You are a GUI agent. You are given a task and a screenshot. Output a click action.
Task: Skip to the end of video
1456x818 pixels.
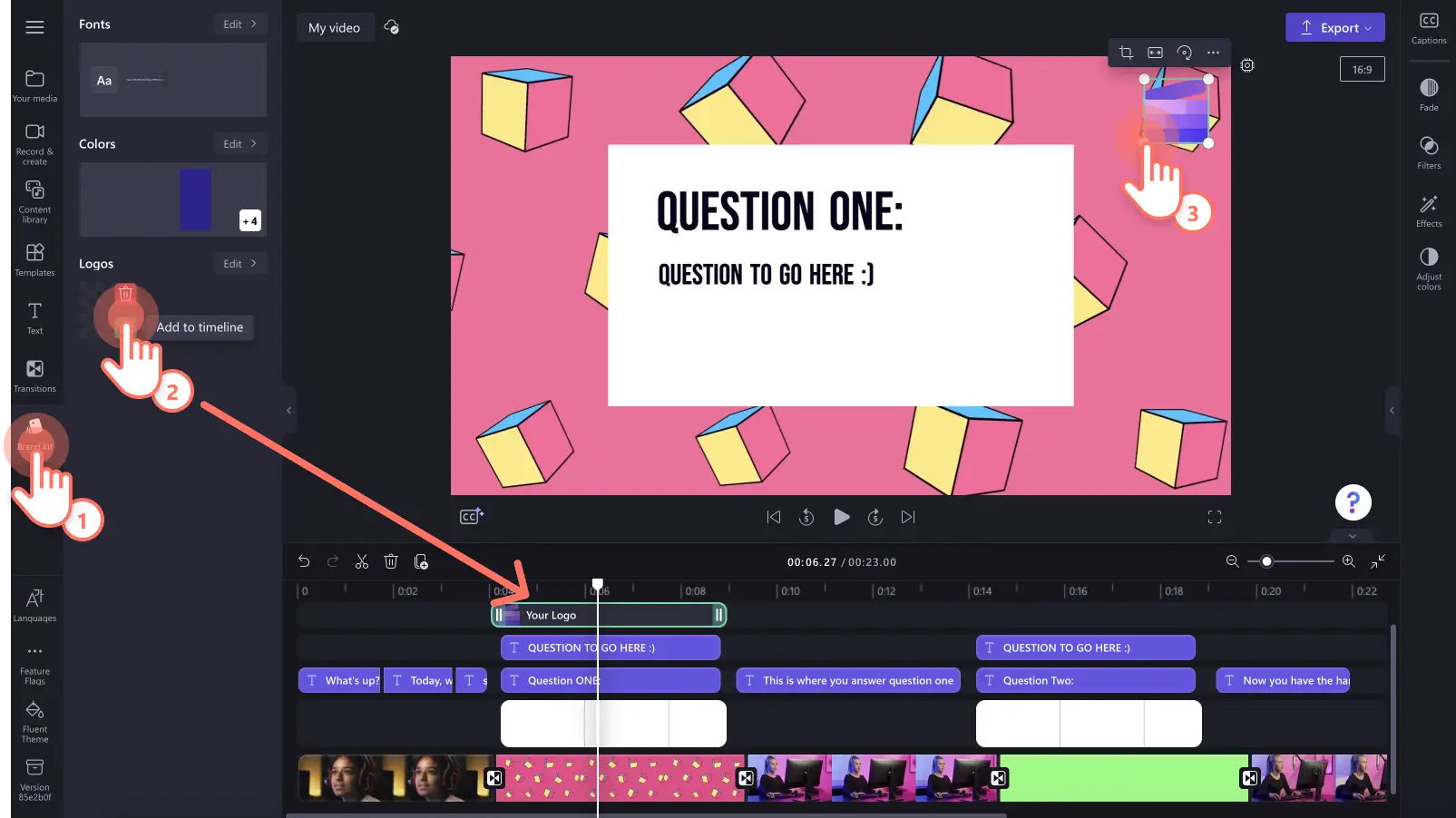(908, 517)
